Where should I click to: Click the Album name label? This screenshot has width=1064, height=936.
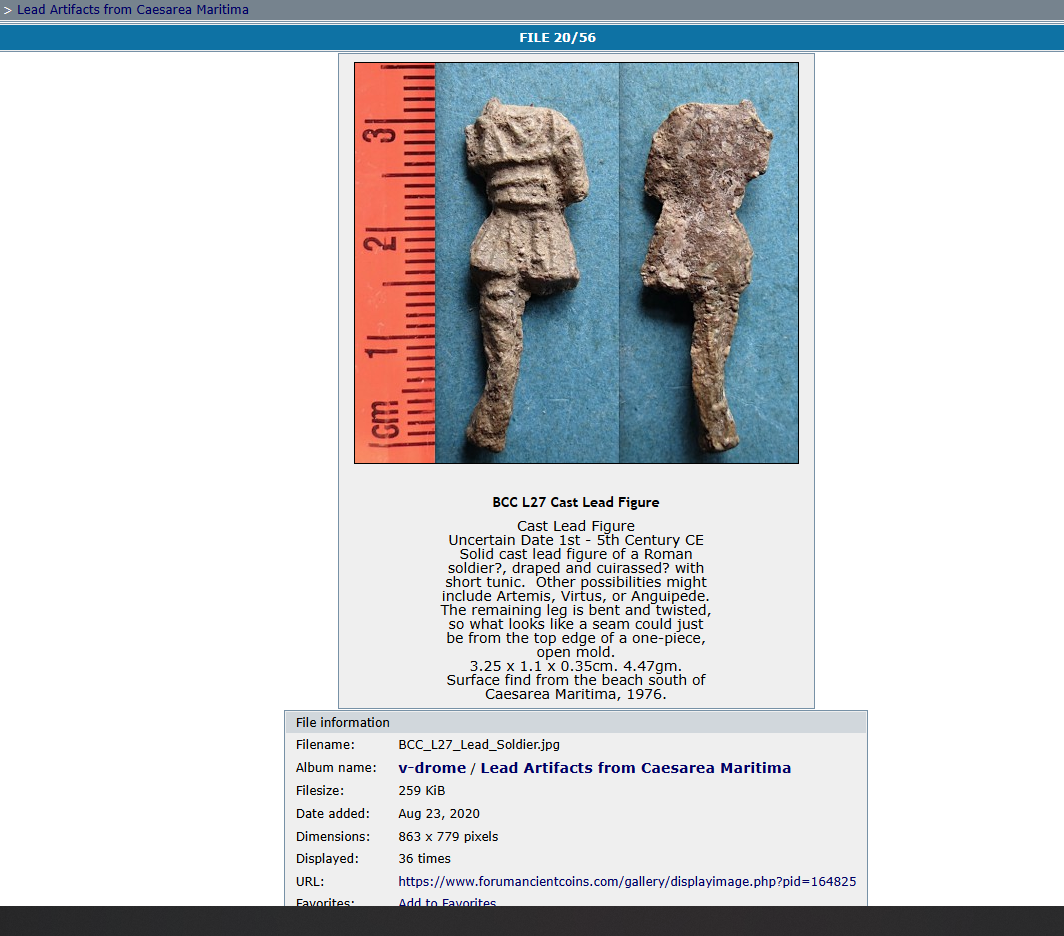(336, 768)
